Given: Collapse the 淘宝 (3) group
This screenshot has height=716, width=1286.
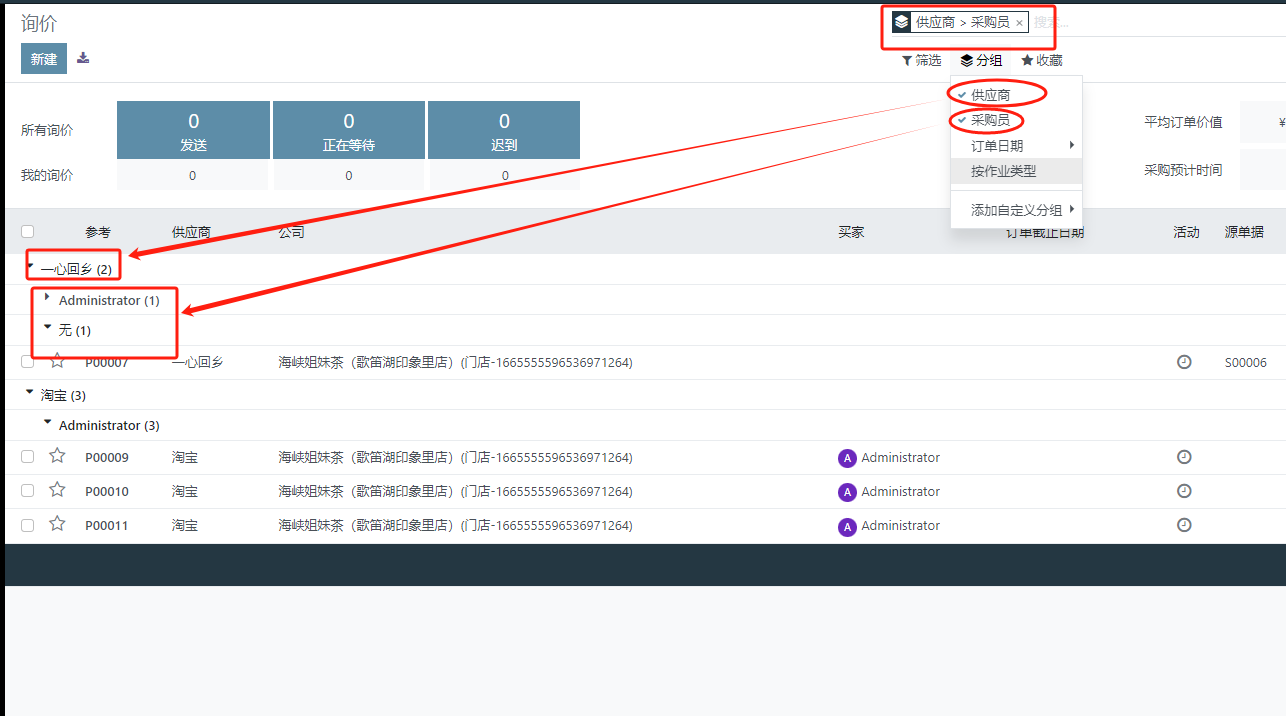Looking at the screenshot, I should (62, 395).
